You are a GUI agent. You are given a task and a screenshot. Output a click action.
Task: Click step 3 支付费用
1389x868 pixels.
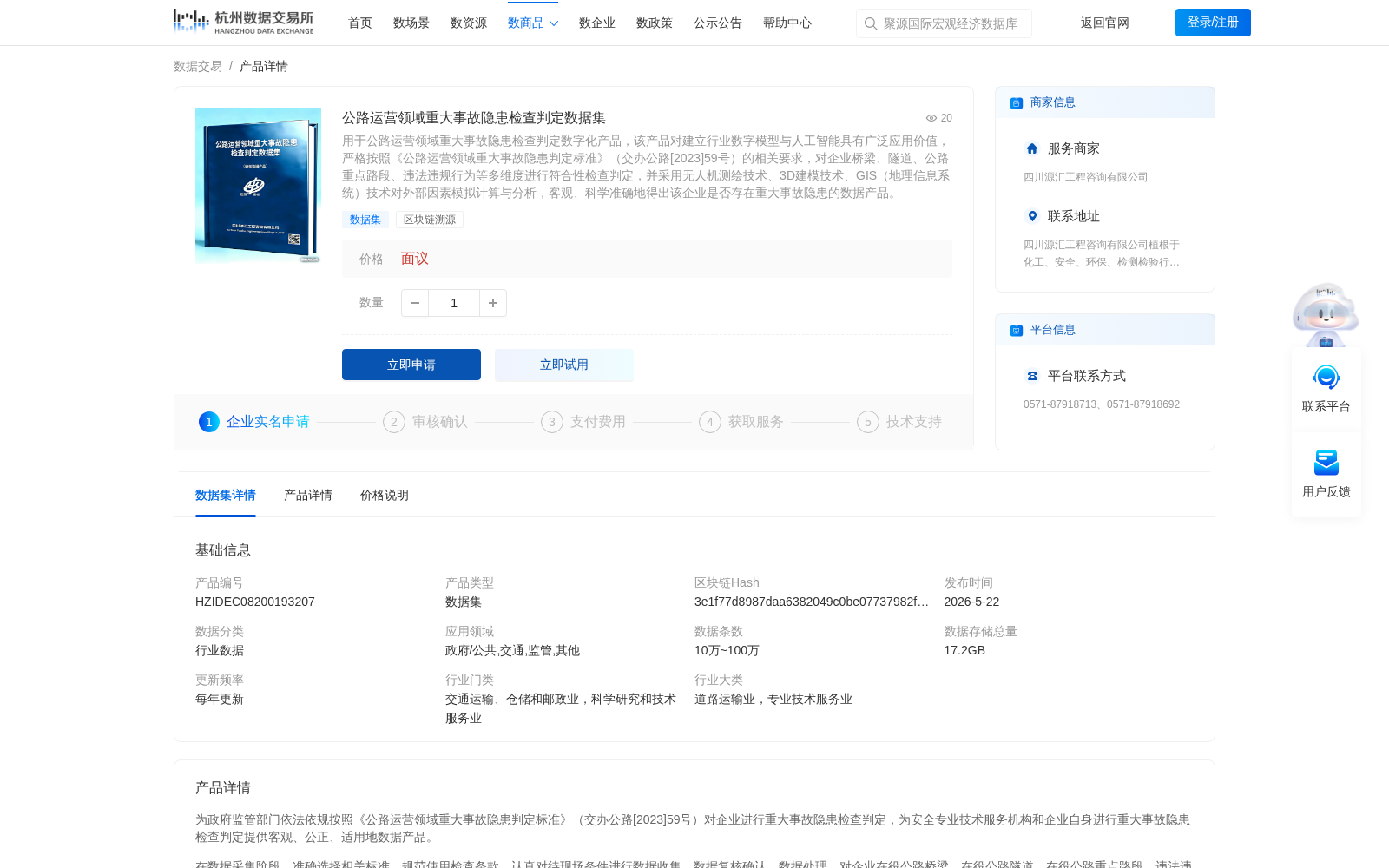pyautogui.click(x=583, y=422)
